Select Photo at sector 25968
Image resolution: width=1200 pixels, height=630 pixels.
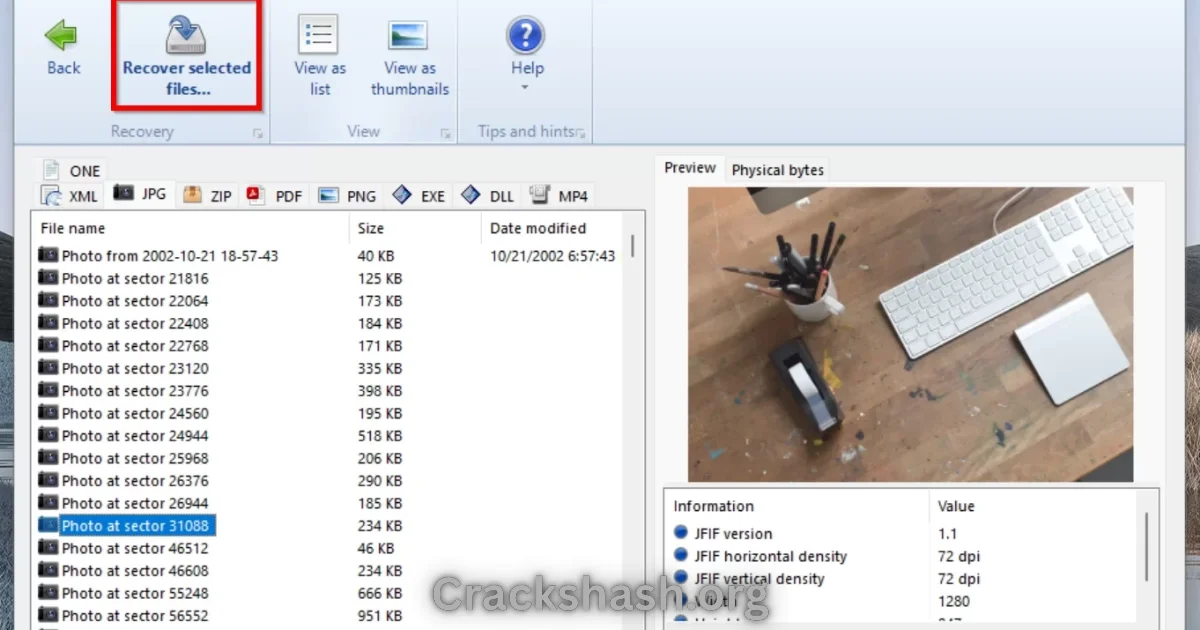pos(135,458)
